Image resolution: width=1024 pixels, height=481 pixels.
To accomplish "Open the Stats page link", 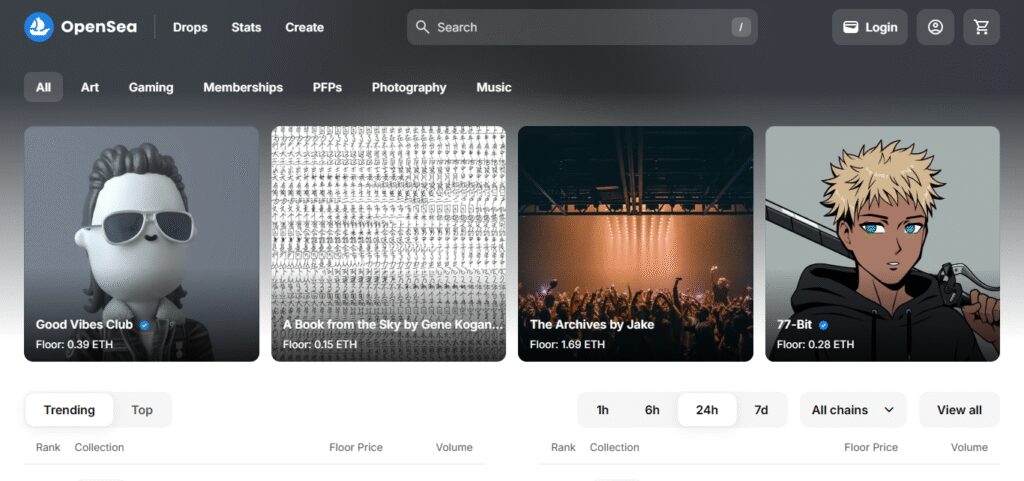I will coord(246,27).
